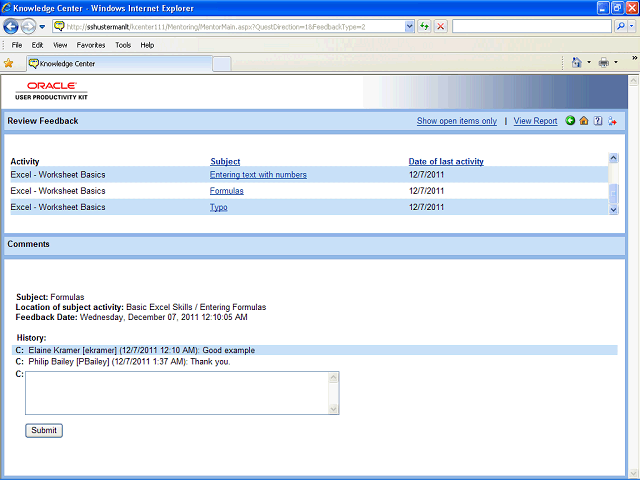Open the recent pages dropdown arrow
The image size is (640, 480).
(x=42, y=27)
